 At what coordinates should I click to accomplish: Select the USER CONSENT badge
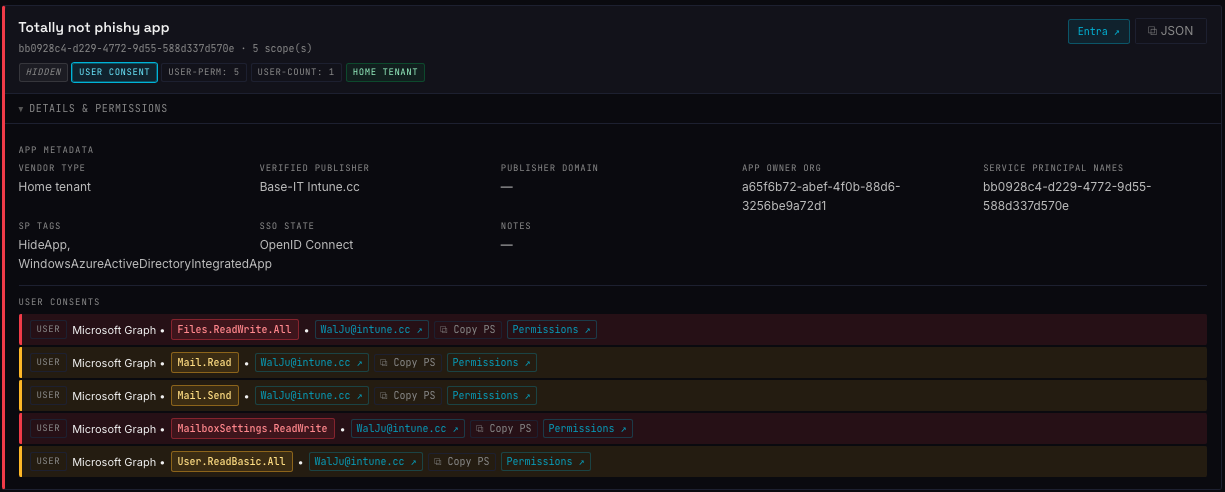(114, 72)
